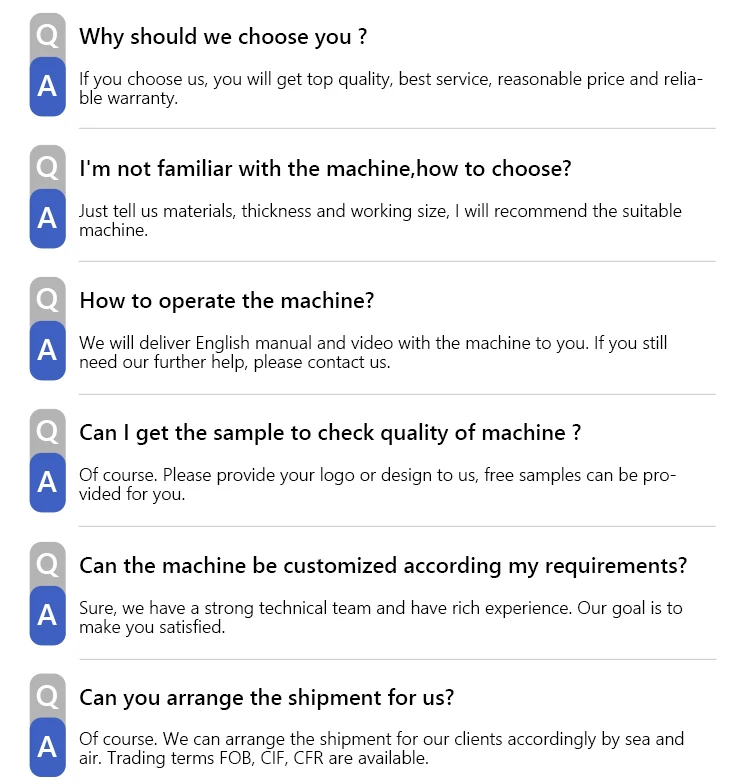This screenshot has height=783, width=750.
Task: Select the A icon beside the English manual answer
Action: click(47, 350)
